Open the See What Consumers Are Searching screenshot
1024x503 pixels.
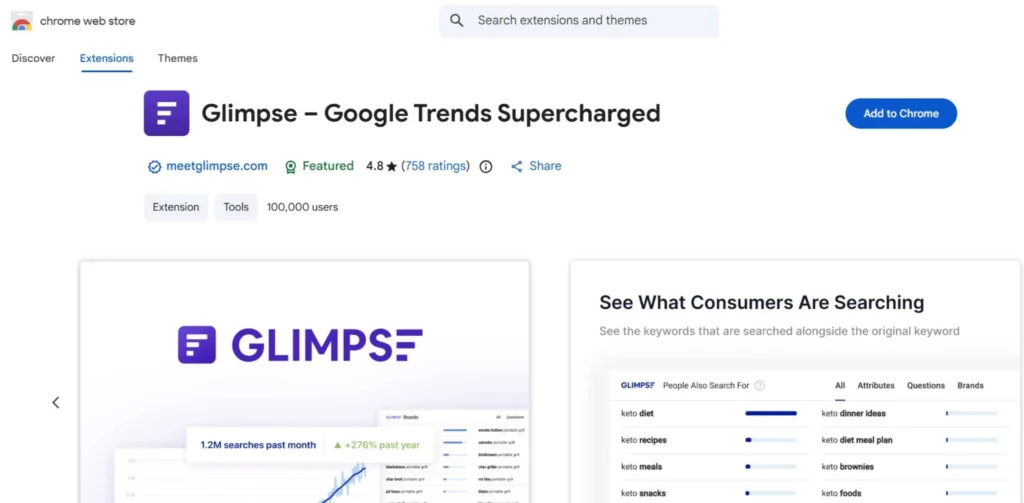795,382
